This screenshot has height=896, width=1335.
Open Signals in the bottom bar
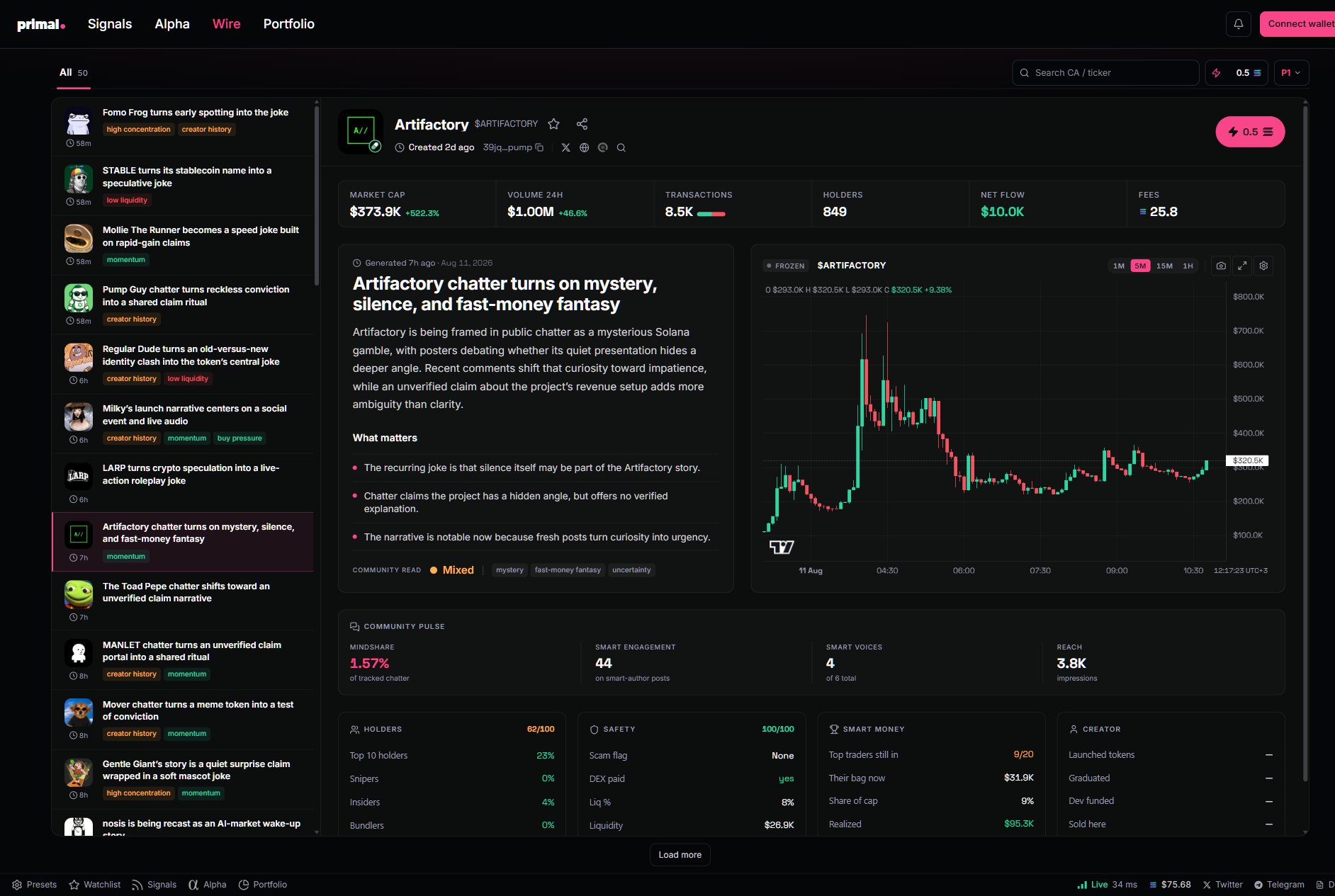point(154,885)
